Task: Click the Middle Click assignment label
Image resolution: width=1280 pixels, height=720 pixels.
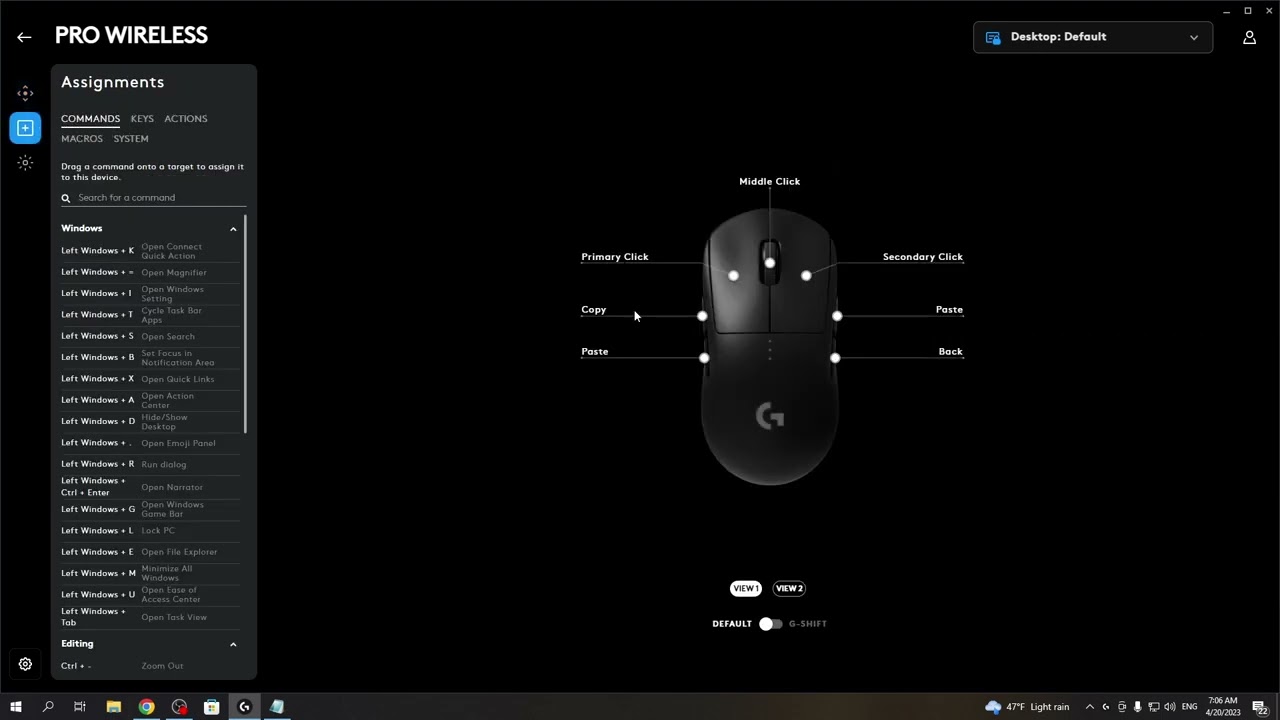Action: [770, 182]
